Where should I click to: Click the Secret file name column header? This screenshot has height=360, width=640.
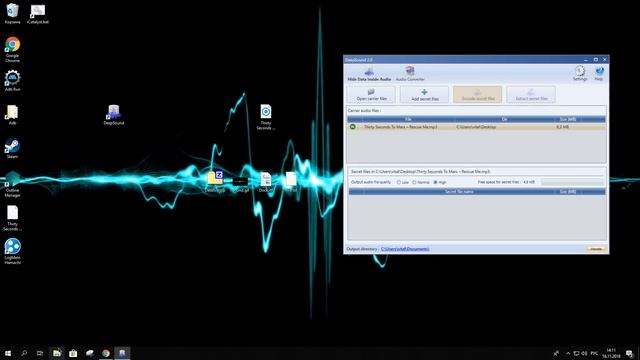tap(459, 191)
